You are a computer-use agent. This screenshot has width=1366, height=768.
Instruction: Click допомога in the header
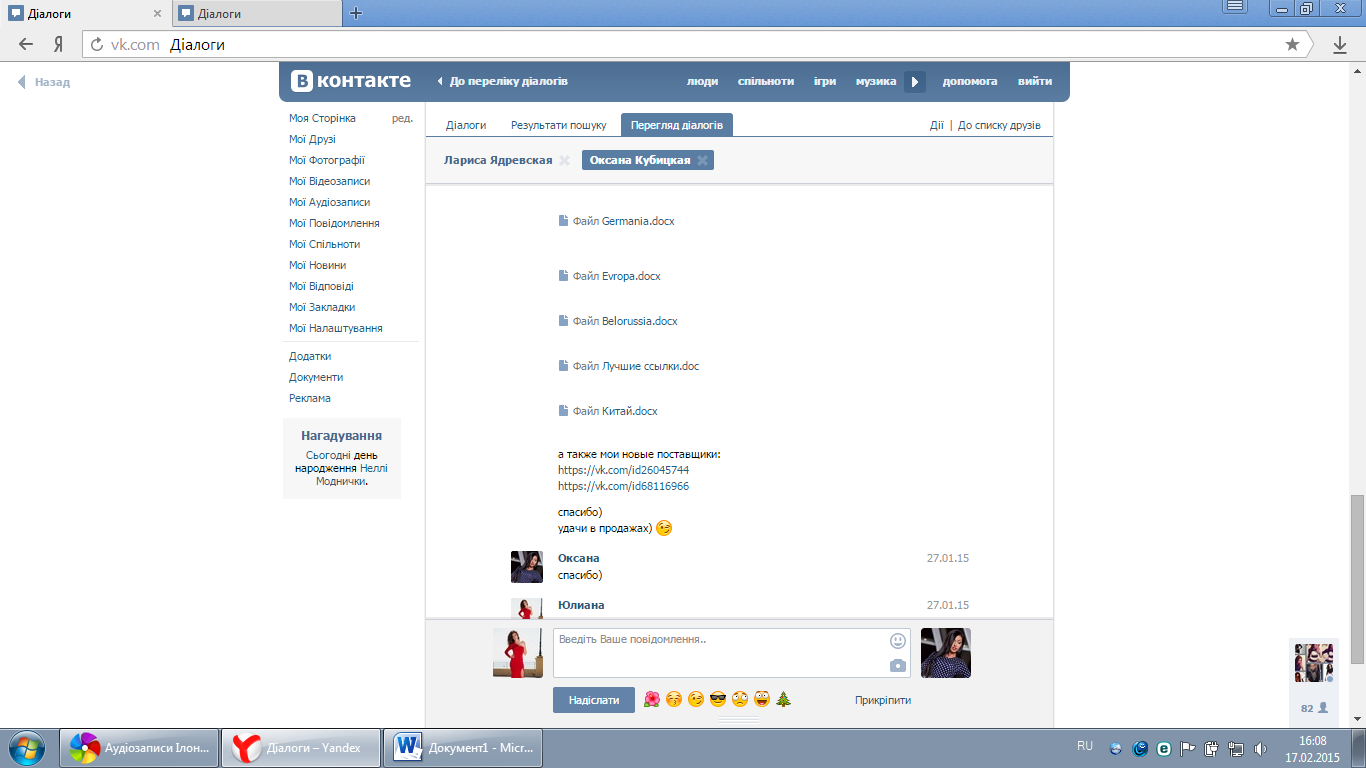tap(970, 81)
